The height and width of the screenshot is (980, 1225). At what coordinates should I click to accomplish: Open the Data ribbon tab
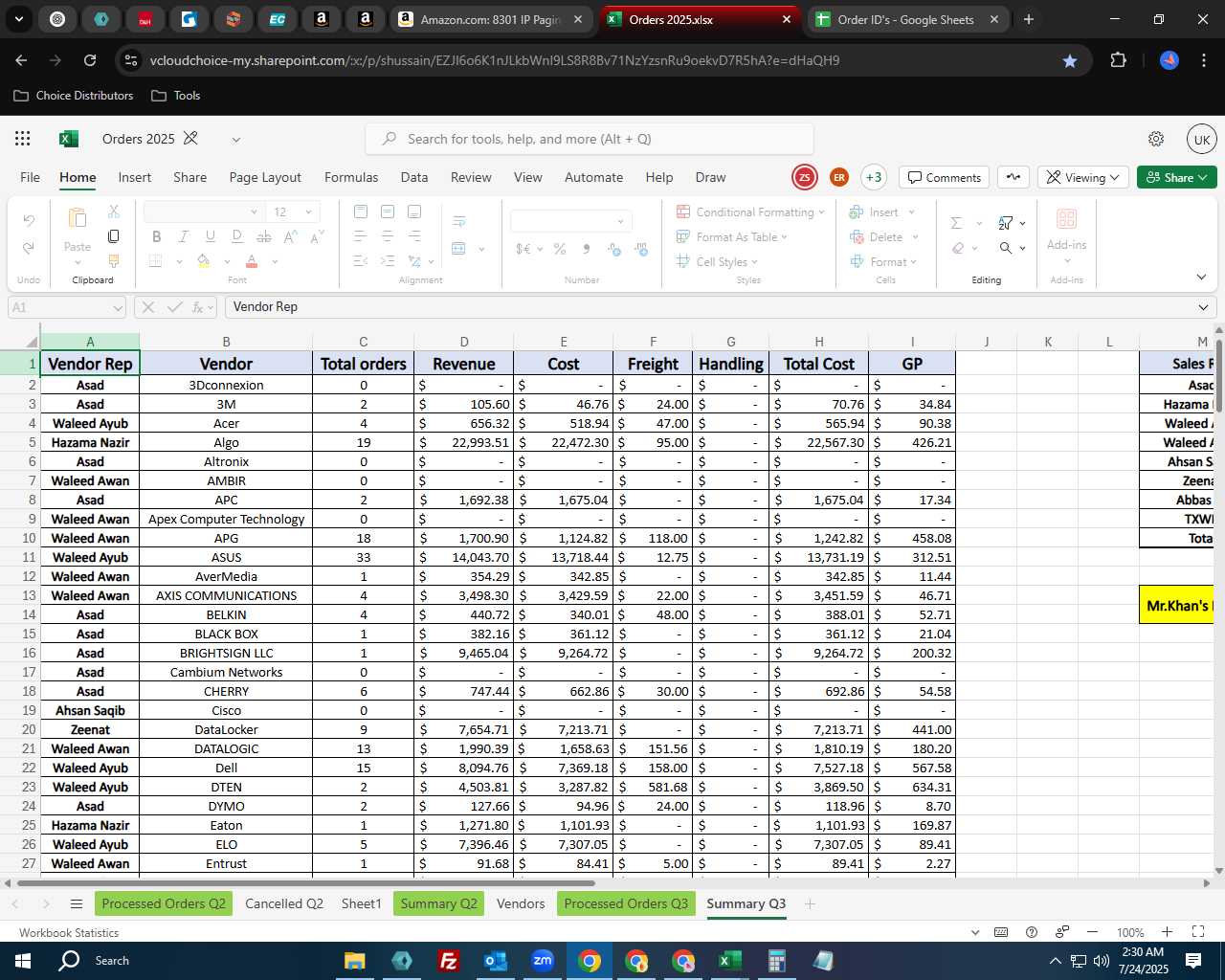(x=414, y=177)
